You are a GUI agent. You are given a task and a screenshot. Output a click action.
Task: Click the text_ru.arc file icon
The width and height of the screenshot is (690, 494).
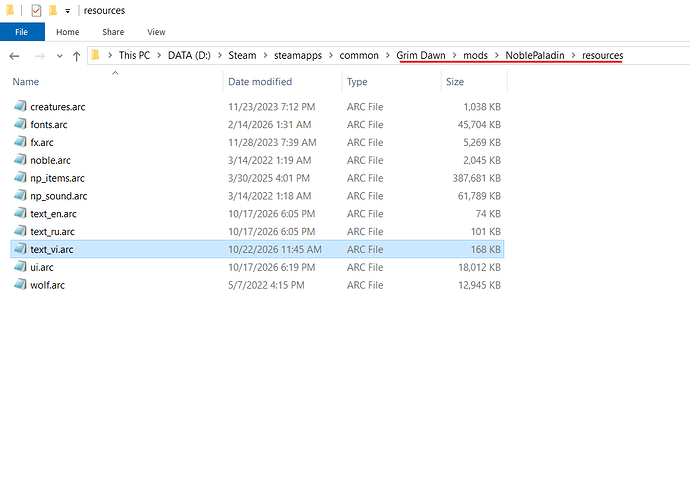20,231
